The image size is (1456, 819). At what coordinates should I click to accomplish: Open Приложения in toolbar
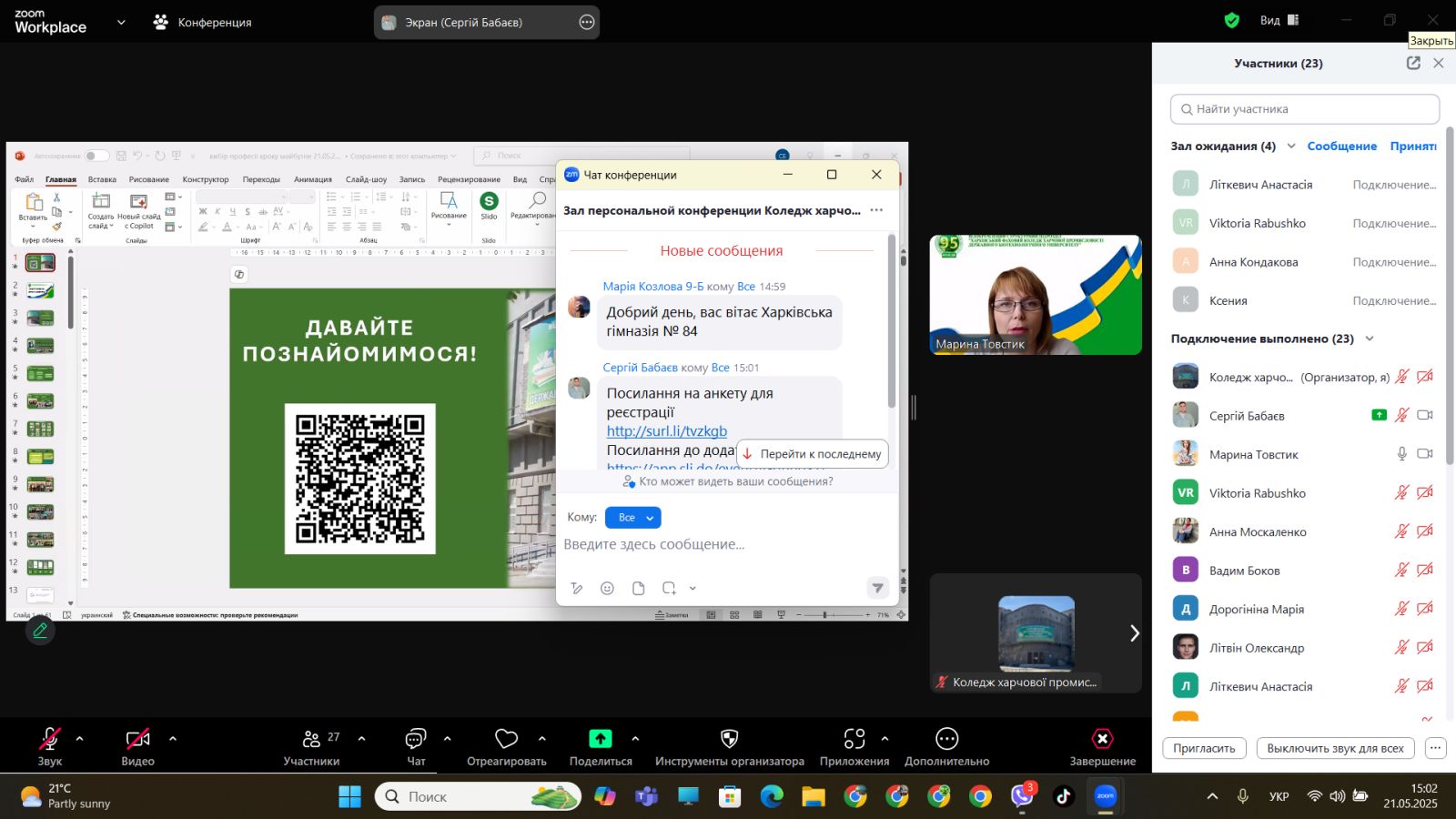pos(854,746)
